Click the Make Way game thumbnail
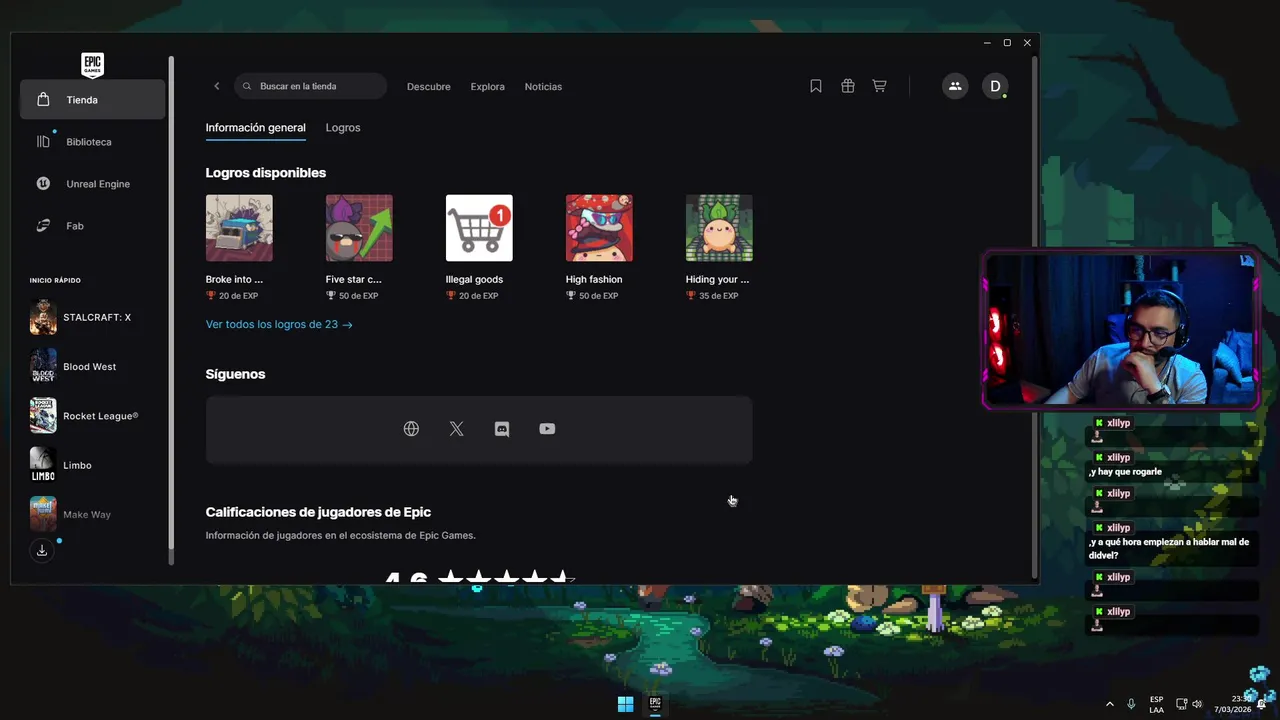The width and height of the screenshot is (1280, 720). [43, 514]
